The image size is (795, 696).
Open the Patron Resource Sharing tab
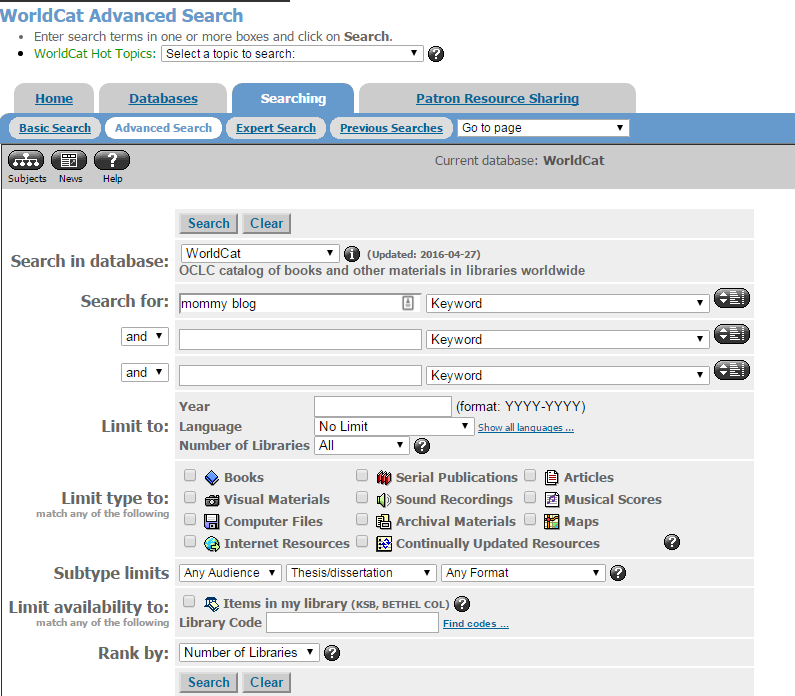coord(497,98)
